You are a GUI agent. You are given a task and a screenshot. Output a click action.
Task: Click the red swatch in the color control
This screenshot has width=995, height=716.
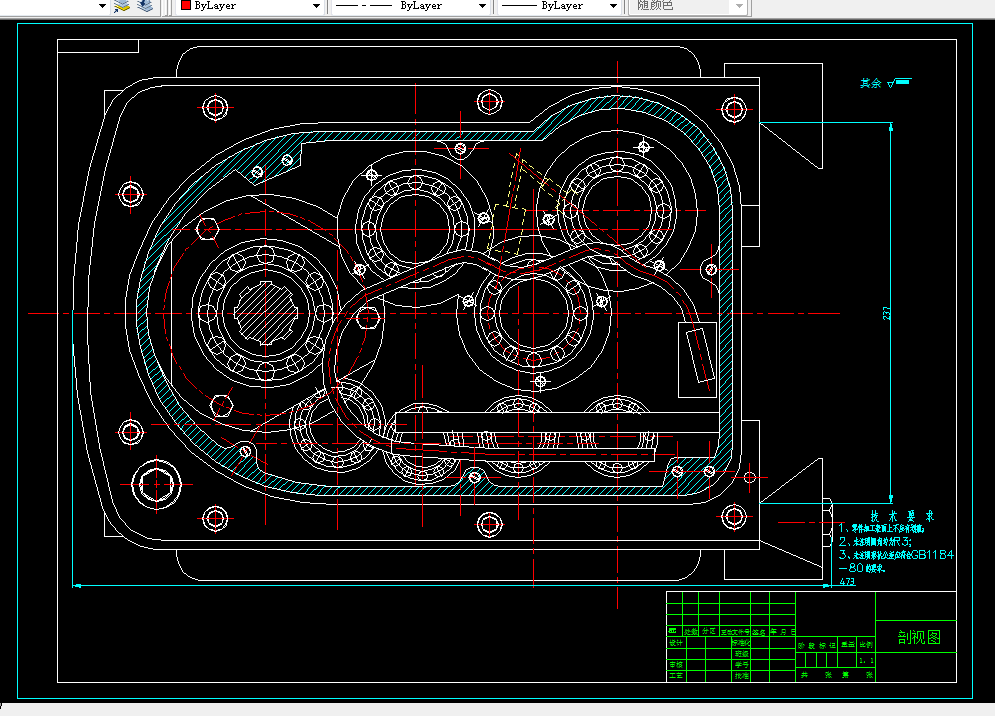click(x=185, y=6)
